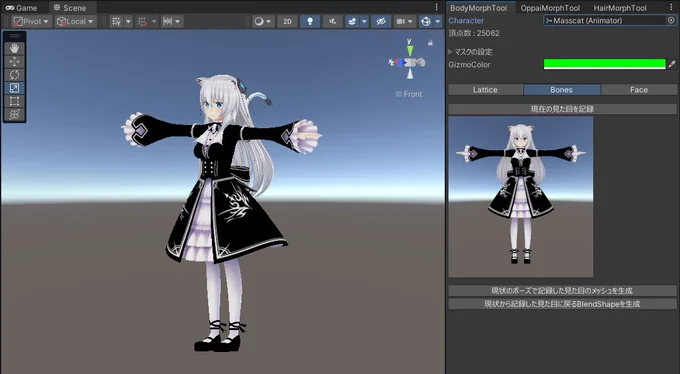Toggle scene visibility crossed-eye button
680x374 pixels.
pos(381,21)
